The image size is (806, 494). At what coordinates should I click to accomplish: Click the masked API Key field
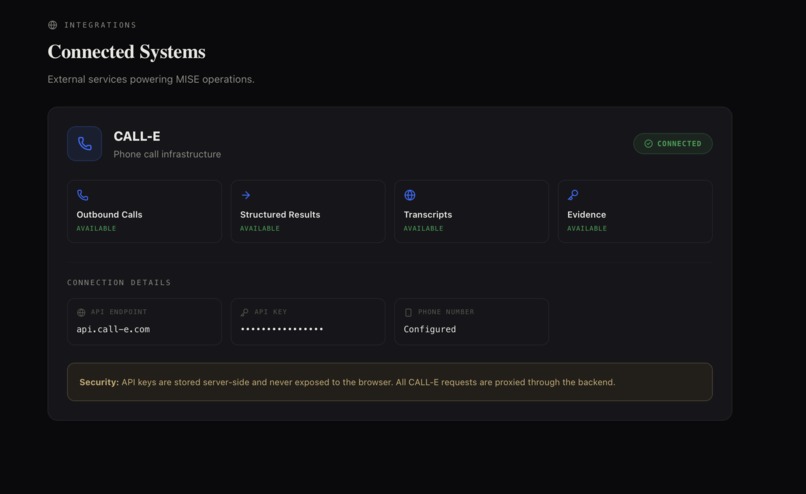308,321
